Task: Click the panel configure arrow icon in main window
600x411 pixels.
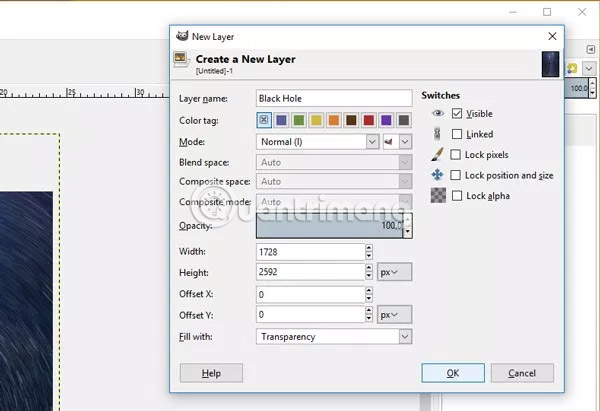Action: coord(590,49)
